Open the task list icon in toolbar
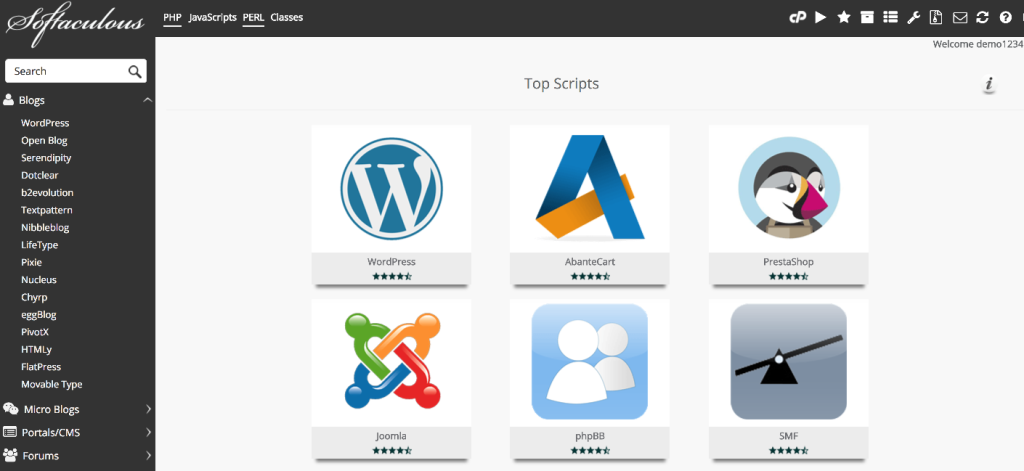 (890, 18)
